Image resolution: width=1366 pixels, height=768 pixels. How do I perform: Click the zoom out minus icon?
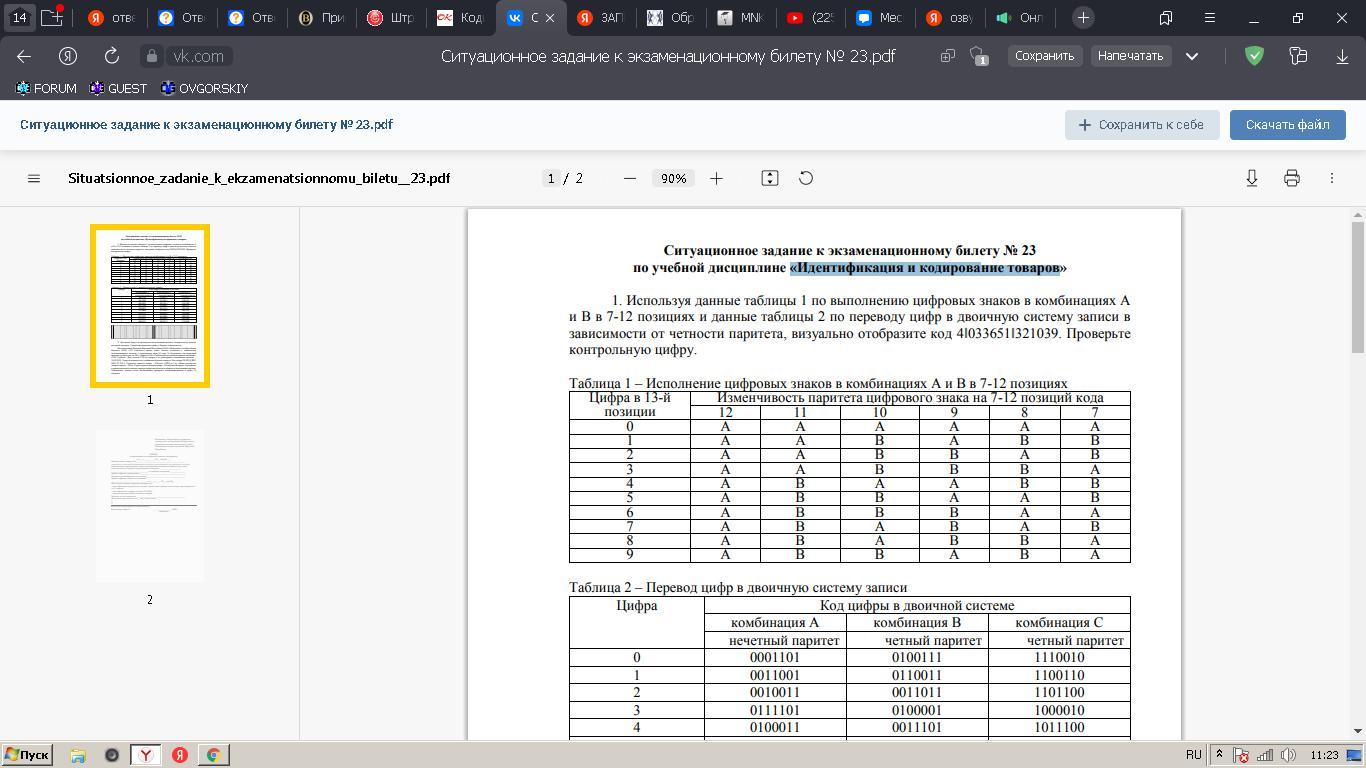pyautogui.click(x=630, y=178)
